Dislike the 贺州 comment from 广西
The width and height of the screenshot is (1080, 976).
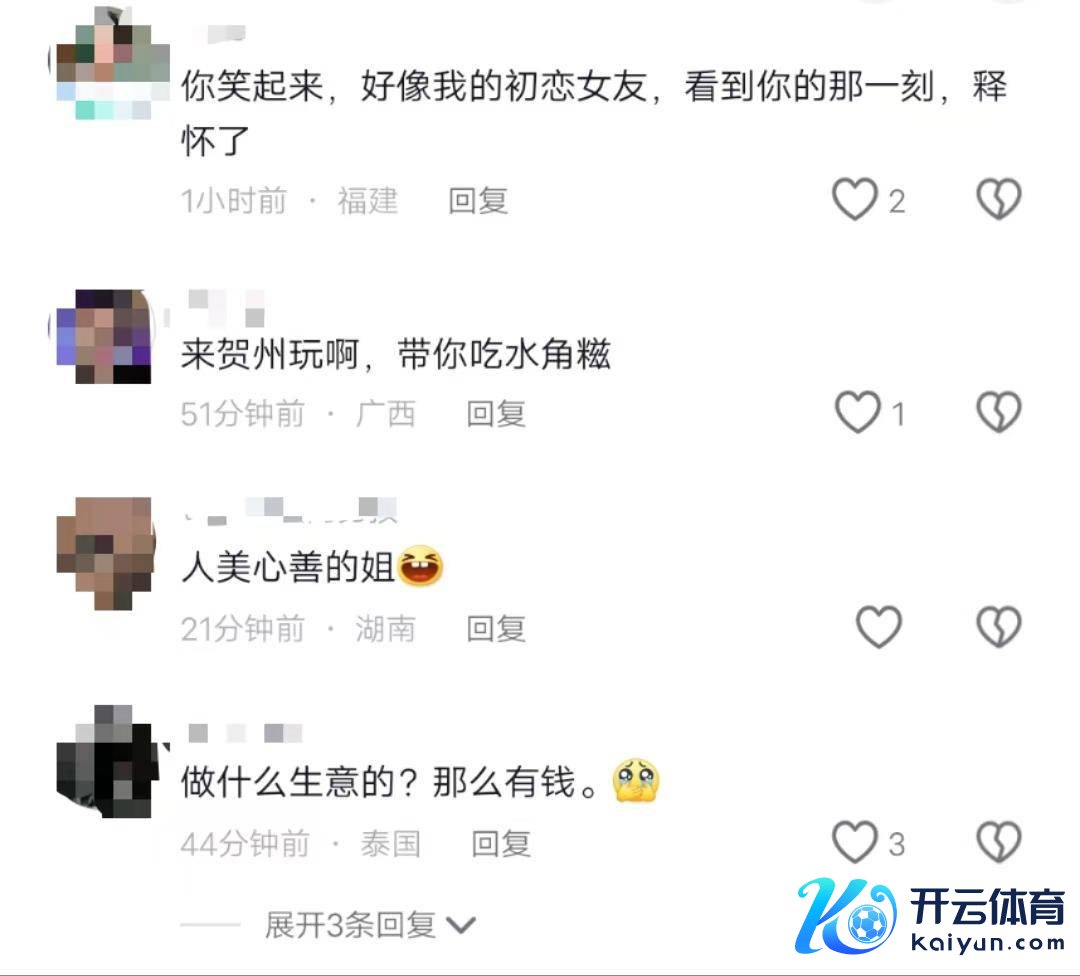[999, 413]
